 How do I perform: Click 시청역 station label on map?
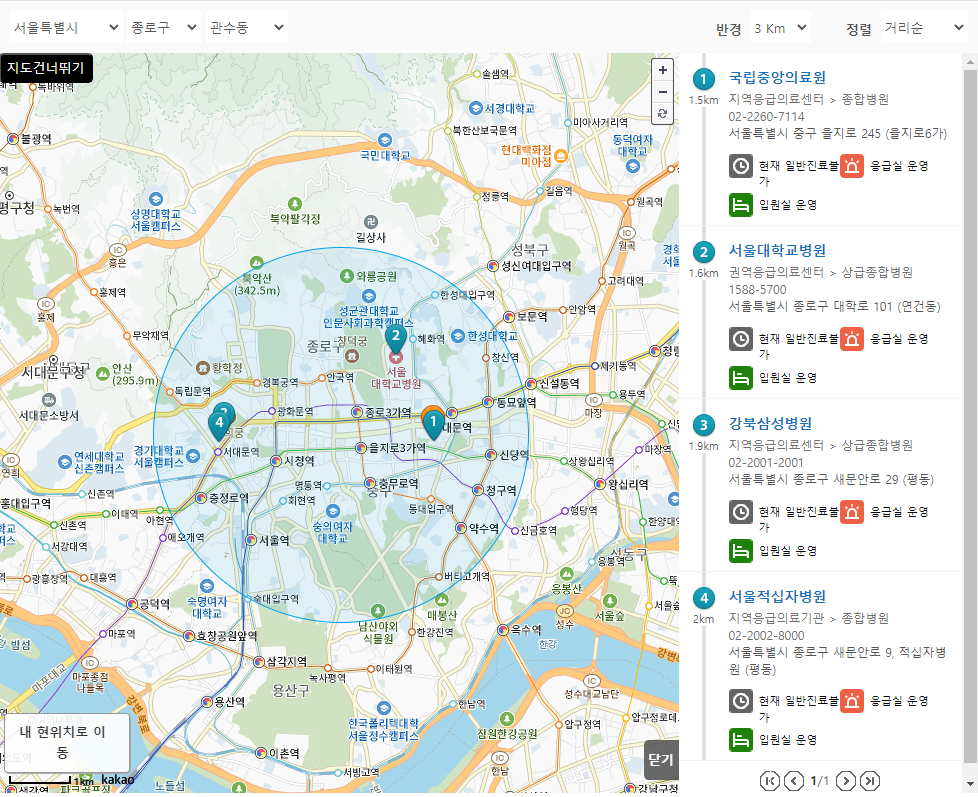tap(299, 461)
